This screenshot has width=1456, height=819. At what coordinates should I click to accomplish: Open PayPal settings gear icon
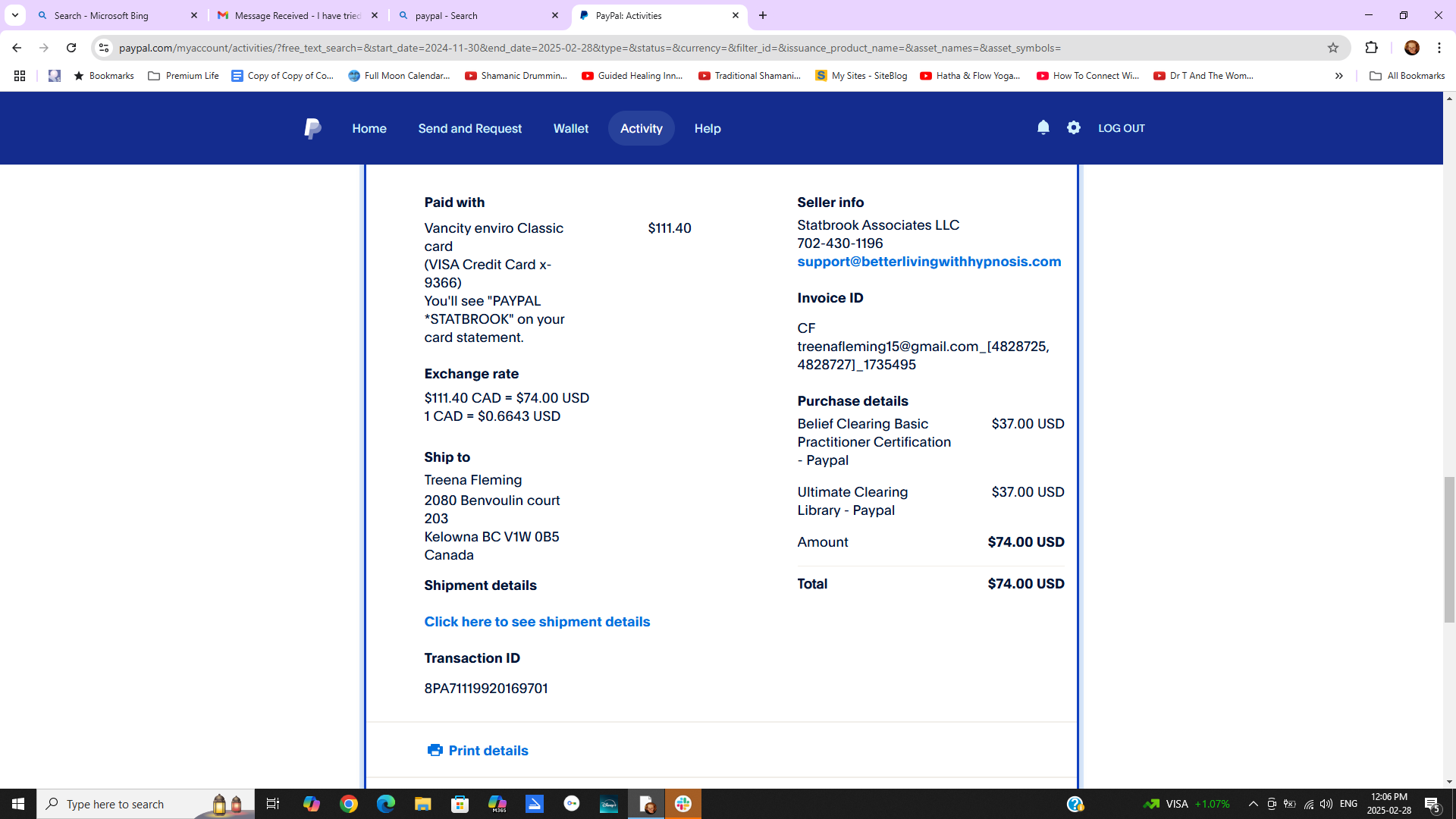pos(1074,127)
